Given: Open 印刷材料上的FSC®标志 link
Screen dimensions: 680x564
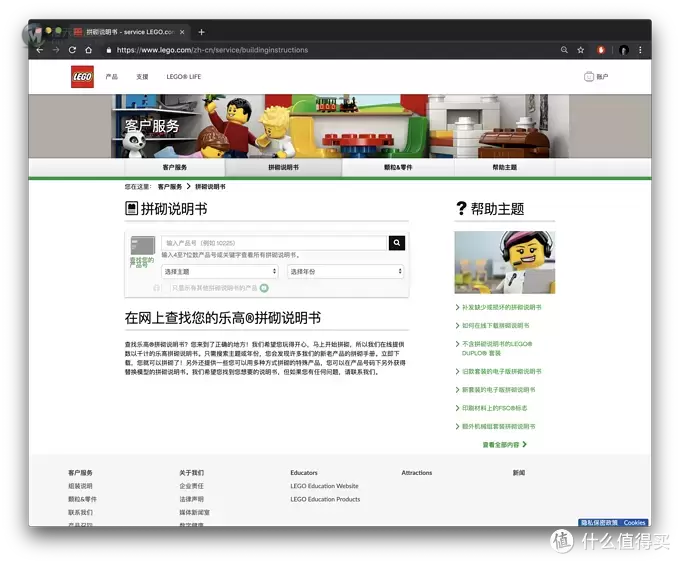Looking at the screenshot, I should pos(495,408).
